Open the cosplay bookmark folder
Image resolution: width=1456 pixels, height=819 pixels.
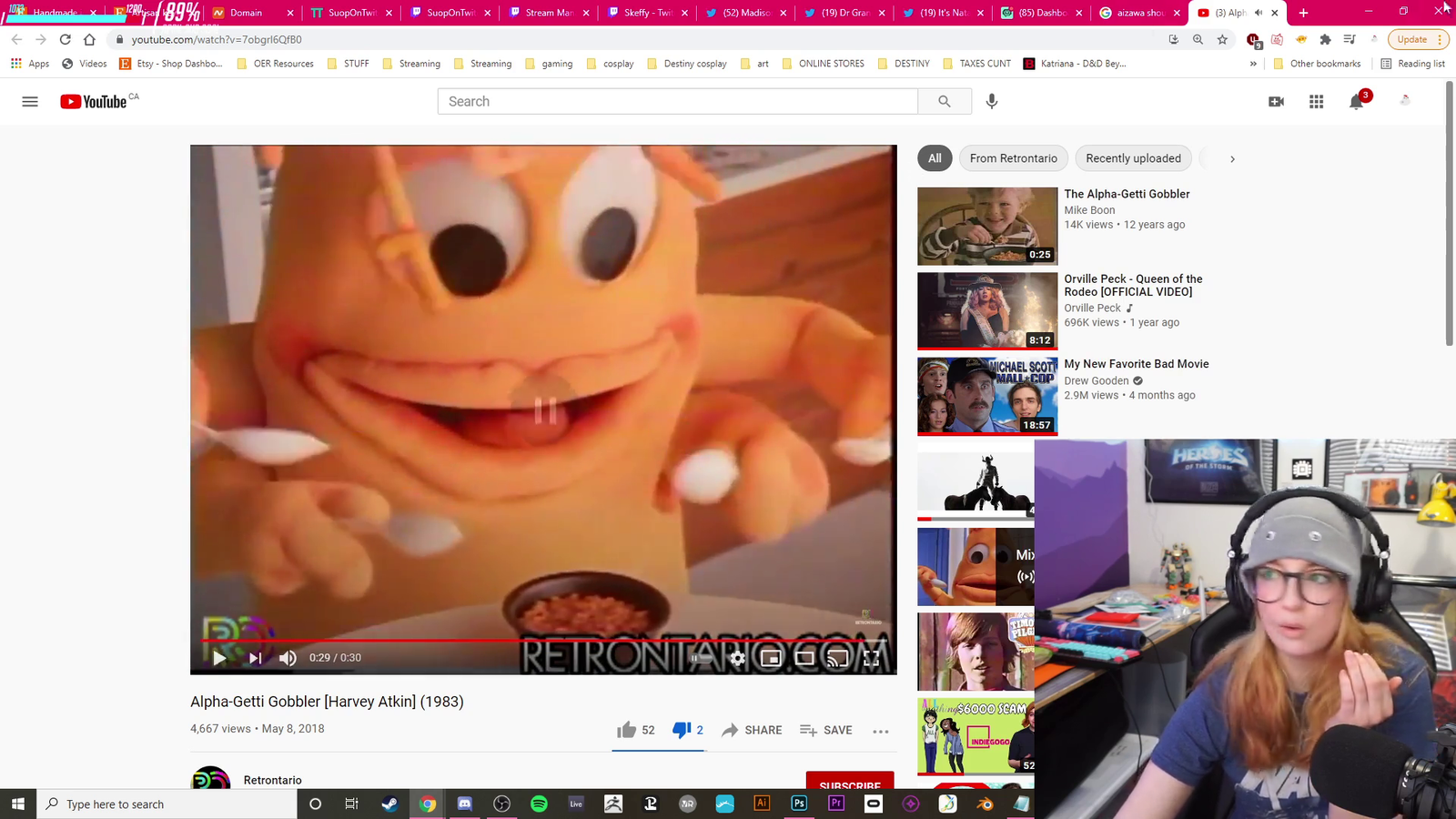pos(611,64)
